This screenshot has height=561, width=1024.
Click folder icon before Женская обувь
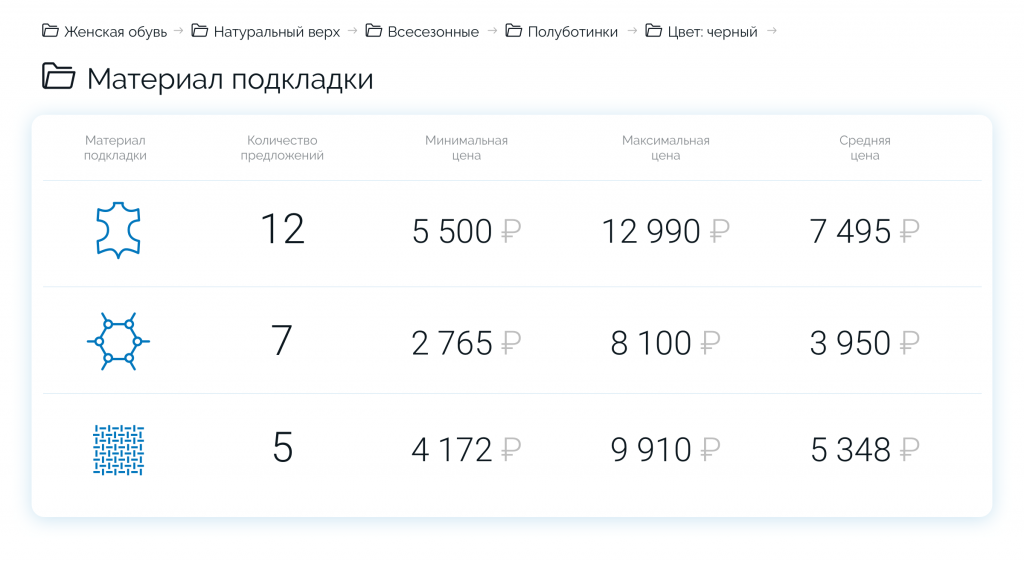(x=50, y=31)
